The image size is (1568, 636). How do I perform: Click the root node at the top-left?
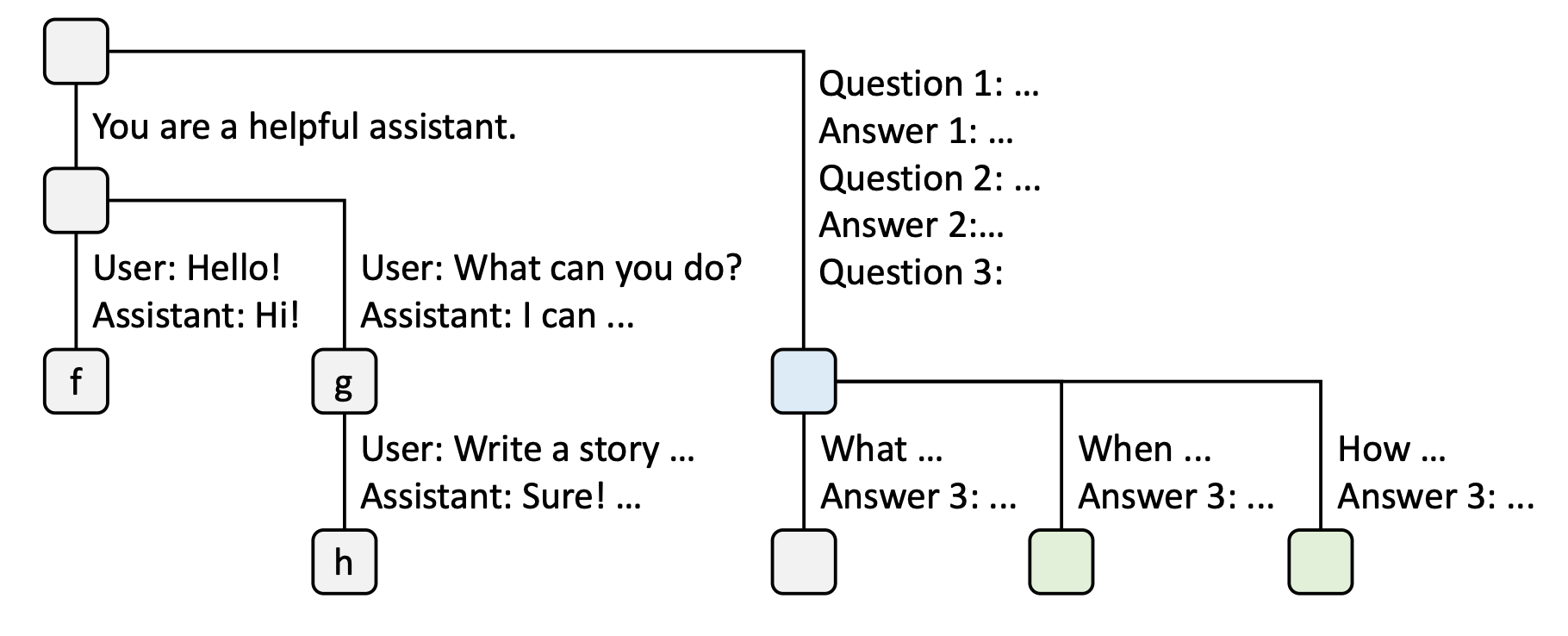point(76,52)
